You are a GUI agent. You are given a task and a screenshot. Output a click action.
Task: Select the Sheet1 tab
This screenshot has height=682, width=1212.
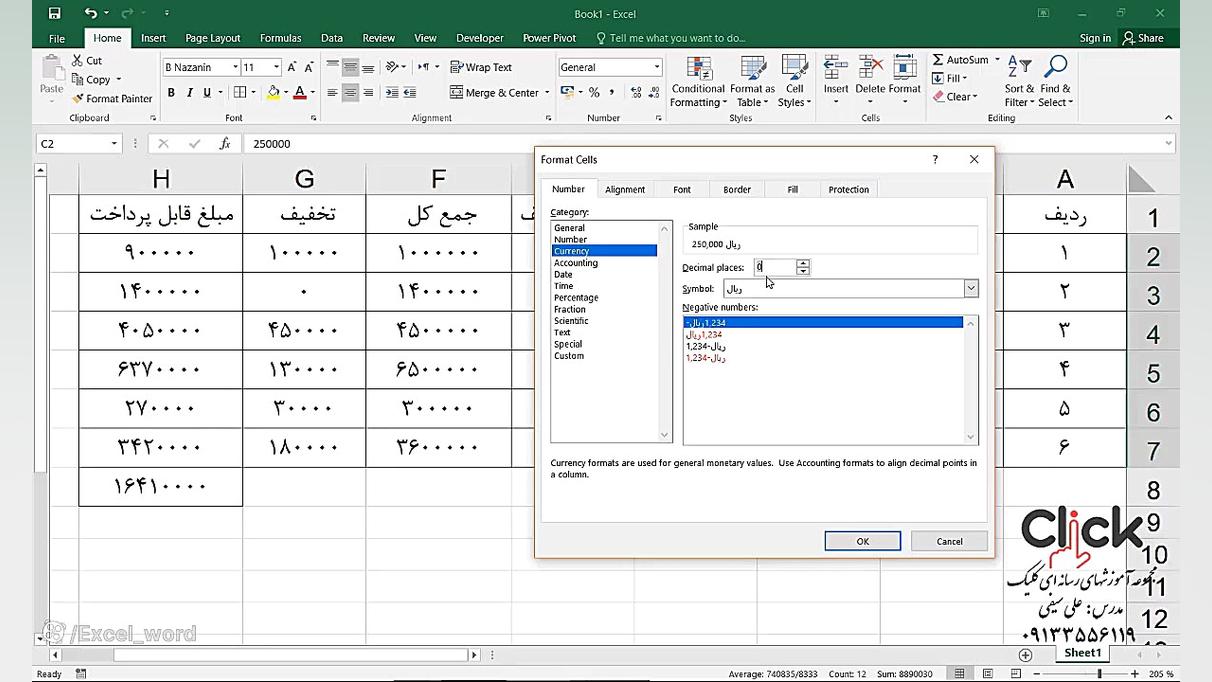1082,653
